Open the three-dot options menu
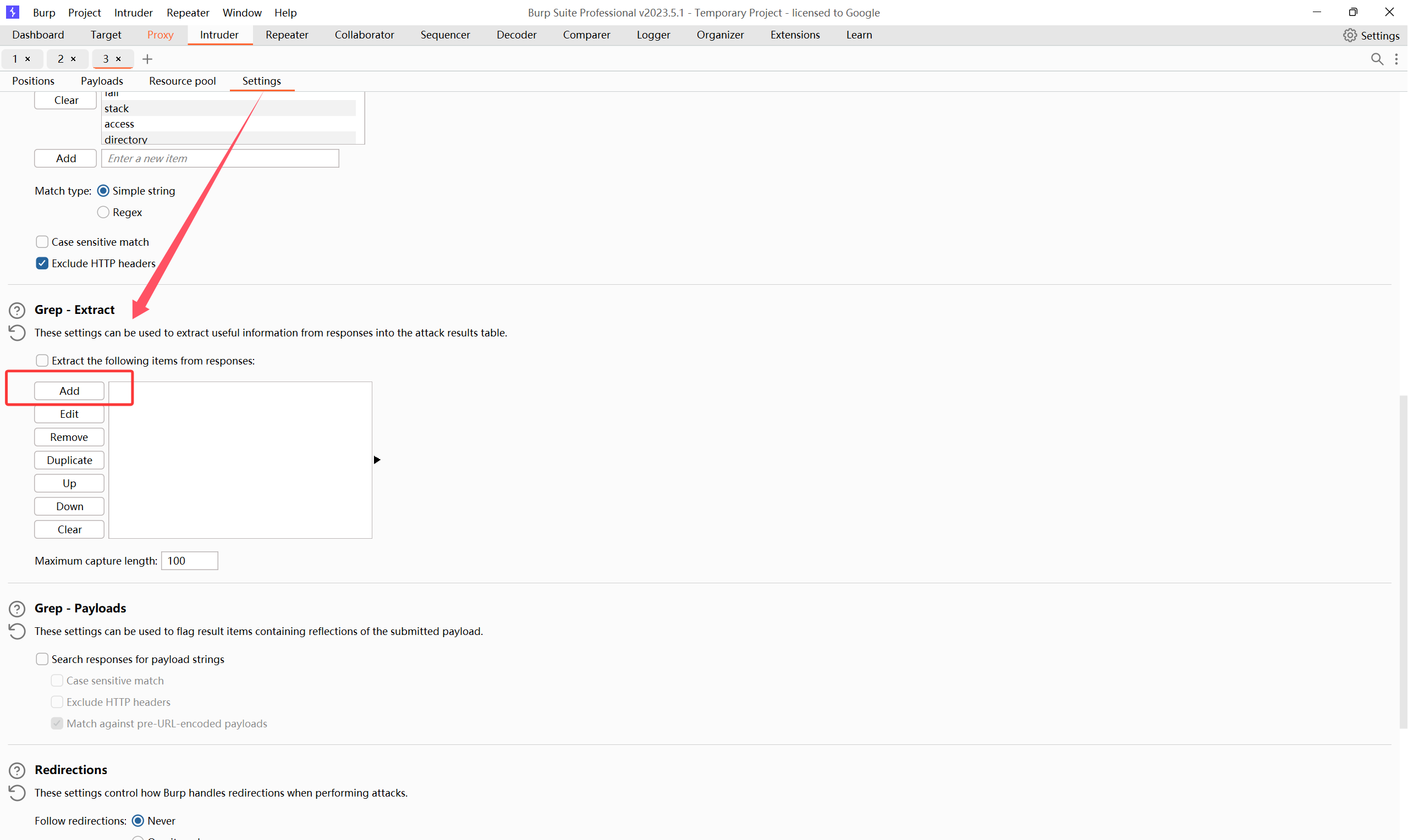 point(1396,59)
